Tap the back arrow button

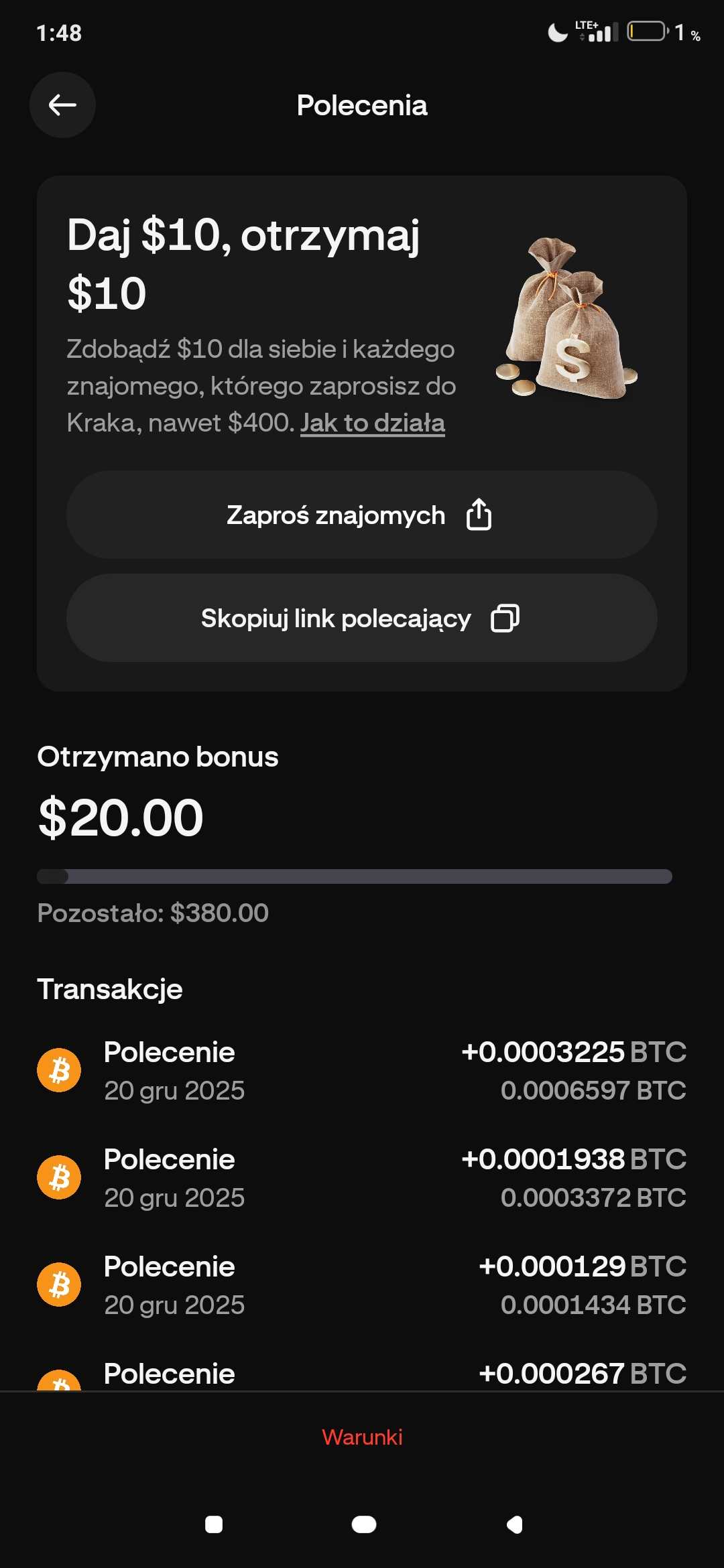coord(62,105)
